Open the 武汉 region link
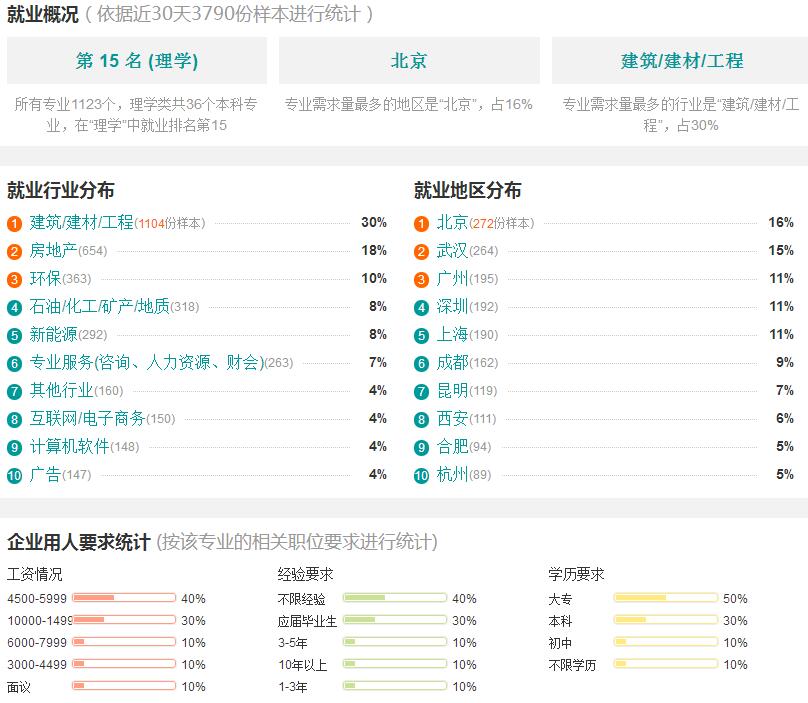 pyautogui.click(x=452, y=250)
